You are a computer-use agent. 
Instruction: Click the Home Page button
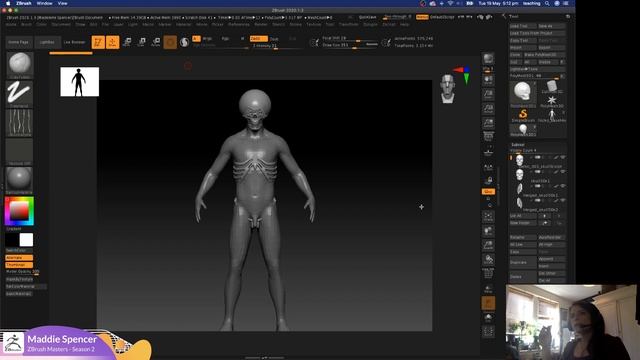[19, 42]
